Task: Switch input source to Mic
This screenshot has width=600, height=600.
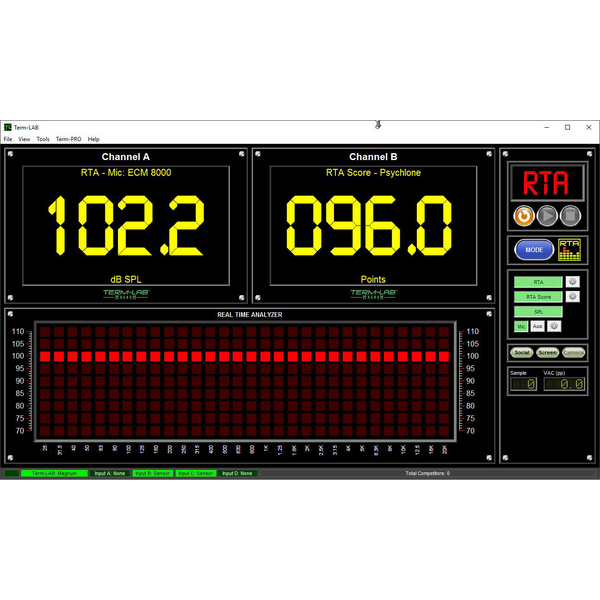Action: [521, 326]
